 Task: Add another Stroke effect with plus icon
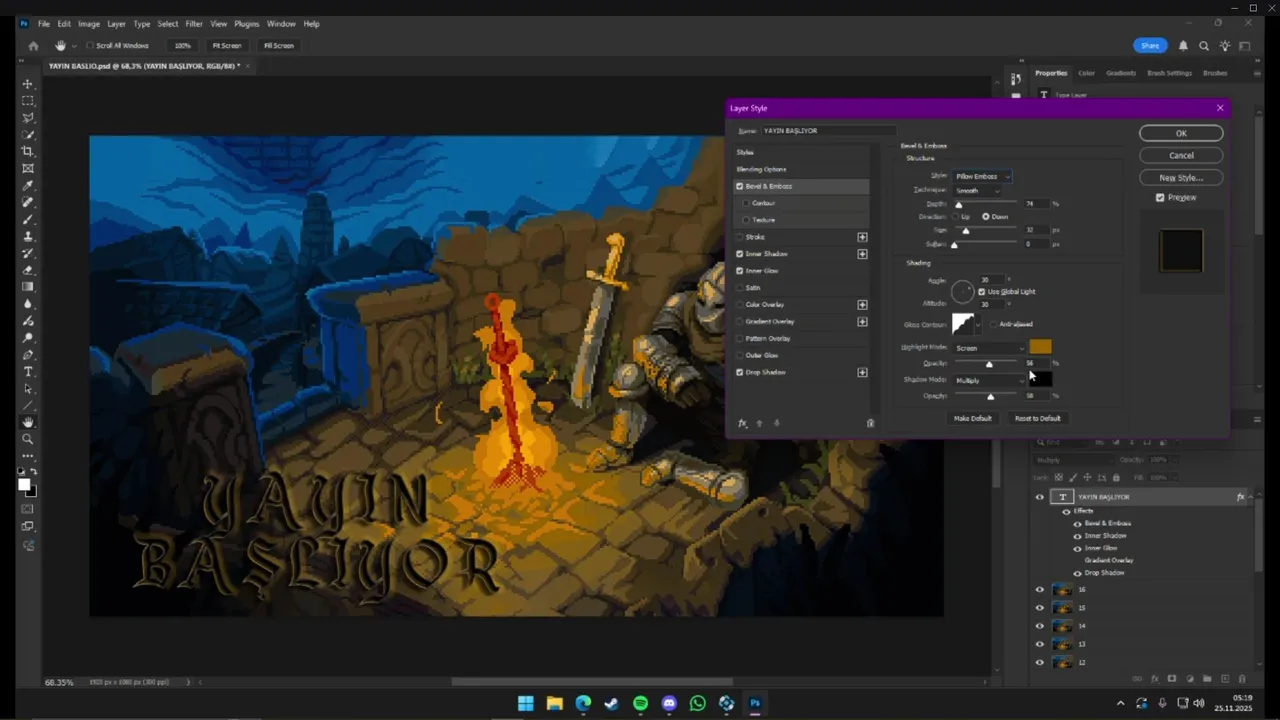pyautogui.click(x=862, y=237)
